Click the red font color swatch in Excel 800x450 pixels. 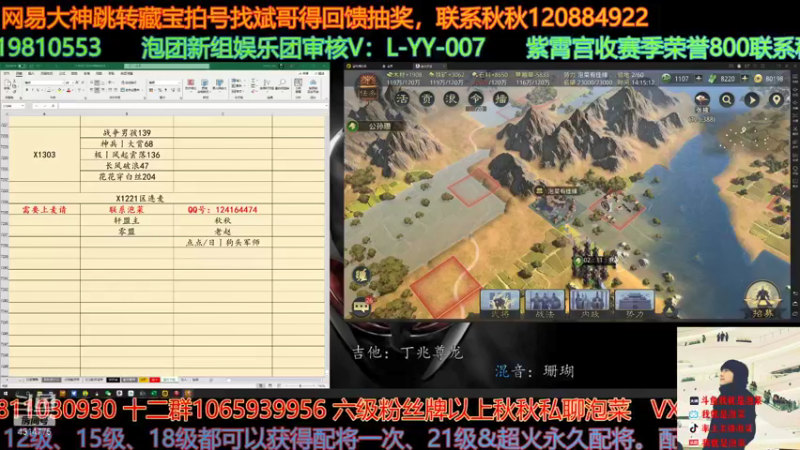coord(68,90)
